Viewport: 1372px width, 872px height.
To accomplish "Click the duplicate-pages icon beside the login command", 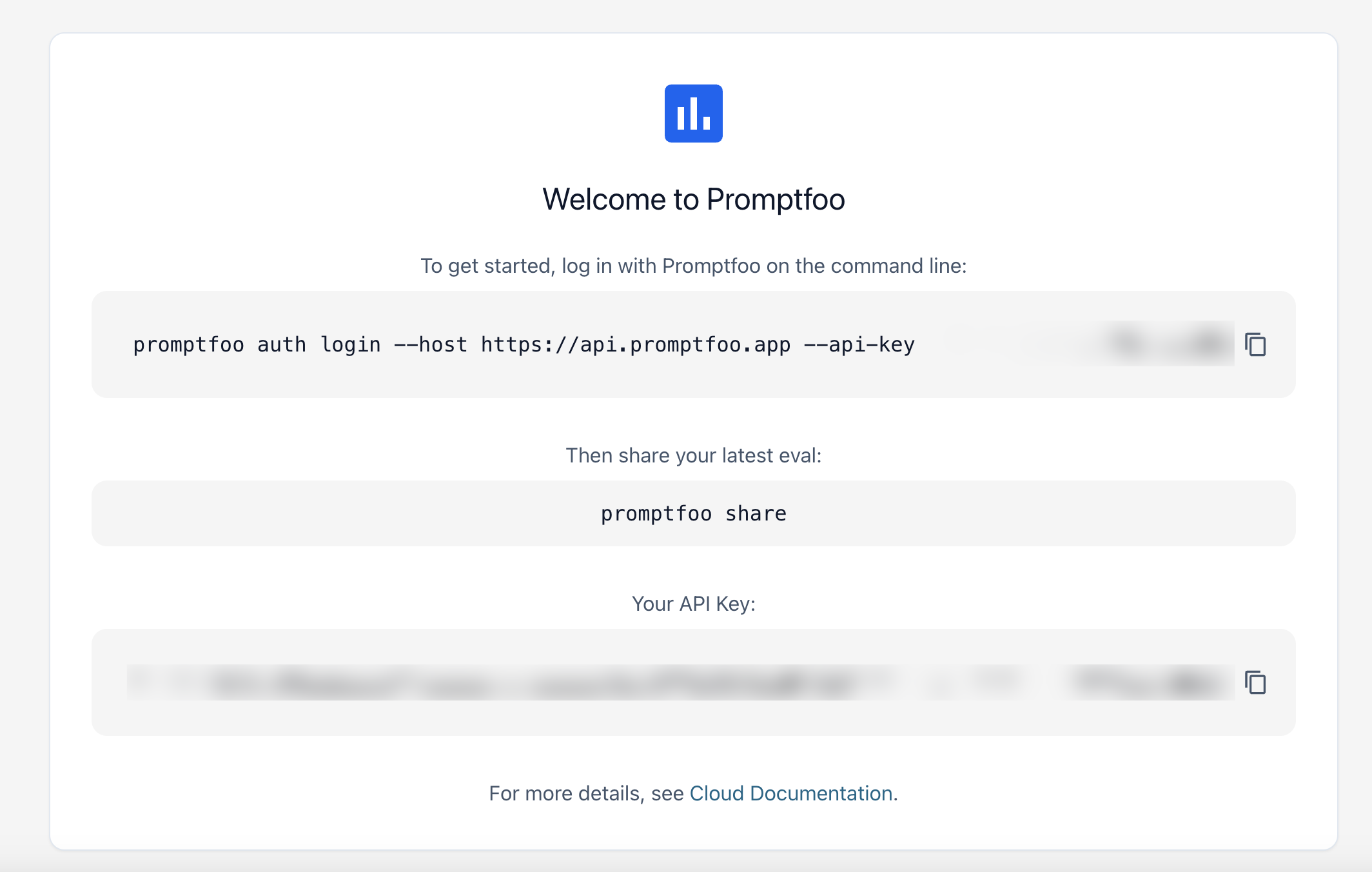I will pyautogui.click(x=1257, y=345).
